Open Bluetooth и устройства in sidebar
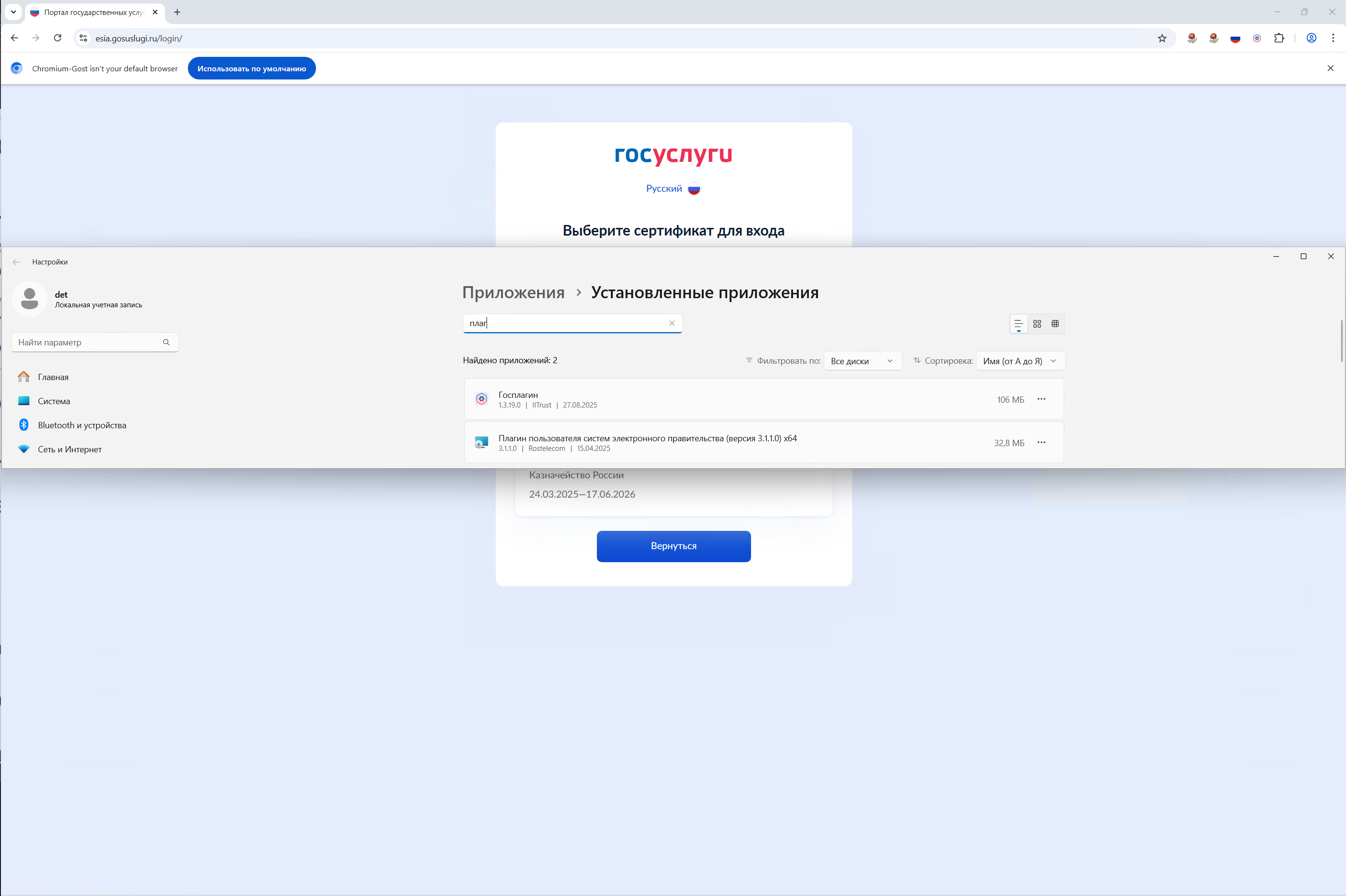The width and height of the screenshot is (1346, 896). [x=82, y=424]
